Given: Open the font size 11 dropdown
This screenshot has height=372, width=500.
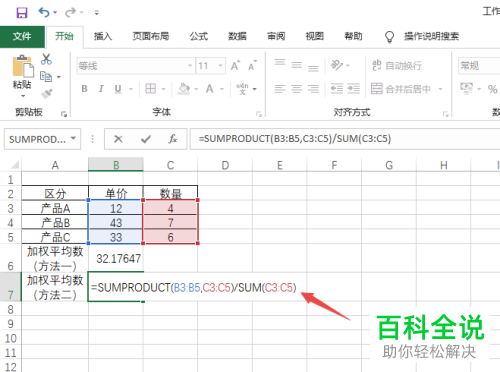Looking at the screenshot, I should coord(220,65).
